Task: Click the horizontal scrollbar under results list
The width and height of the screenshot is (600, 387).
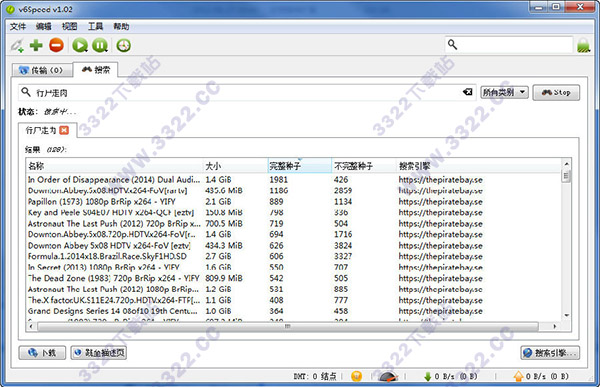Action: [x=288, y=327]
